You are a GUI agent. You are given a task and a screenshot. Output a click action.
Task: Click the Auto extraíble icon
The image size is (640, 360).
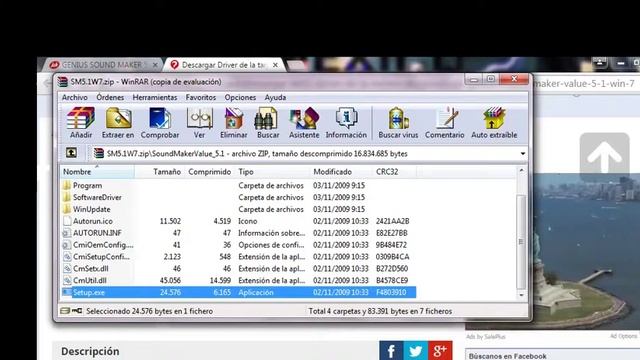point(494,122)
